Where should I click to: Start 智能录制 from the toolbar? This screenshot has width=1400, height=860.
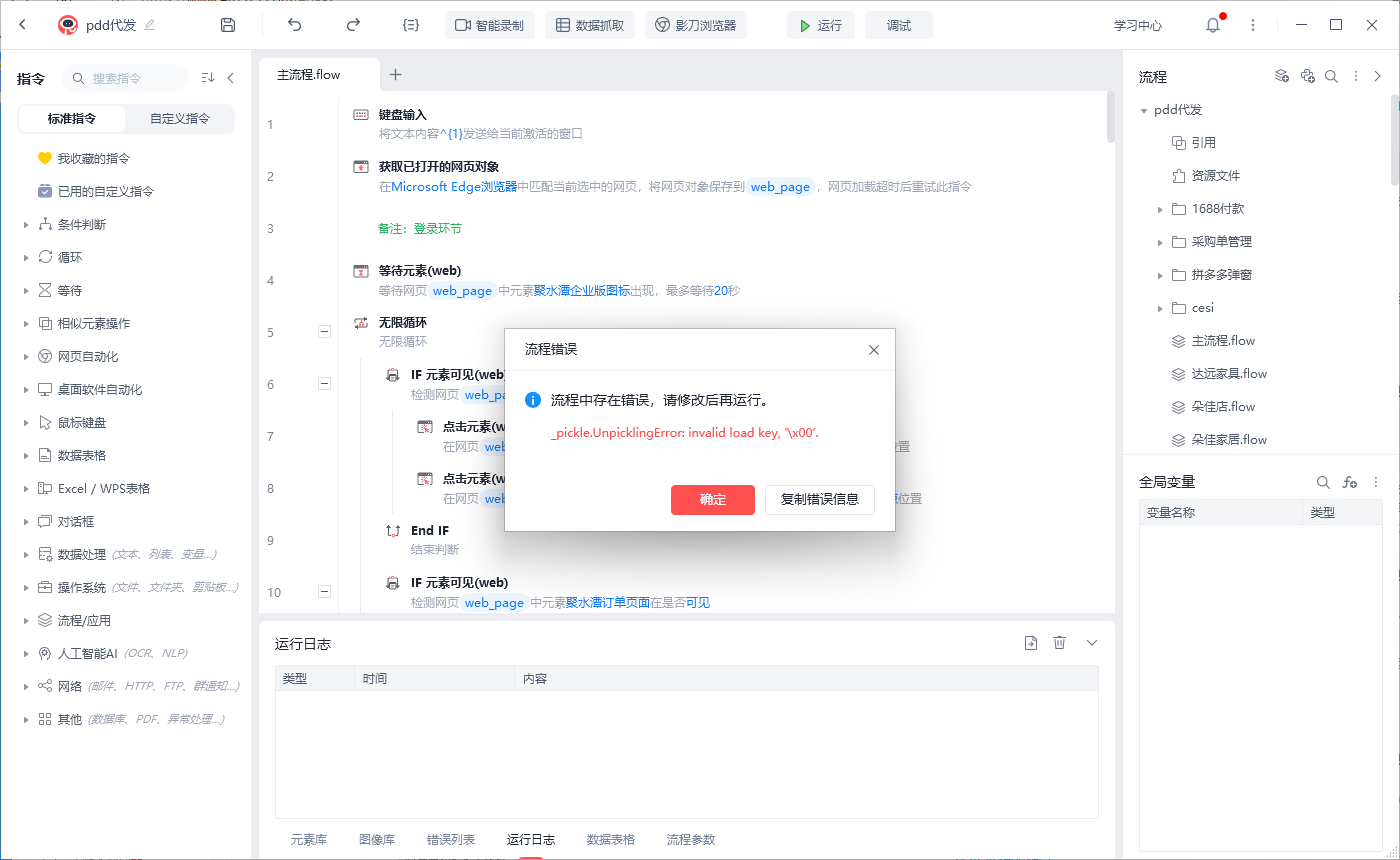[x=490, y=25]
